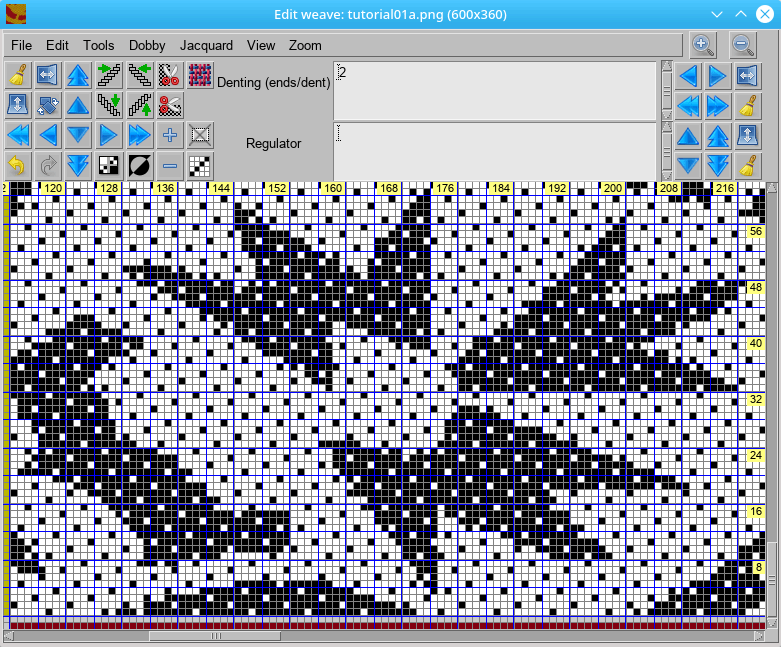Open the Dobby menu
This screenshot has width=781, height=647.
pos(147,45)
